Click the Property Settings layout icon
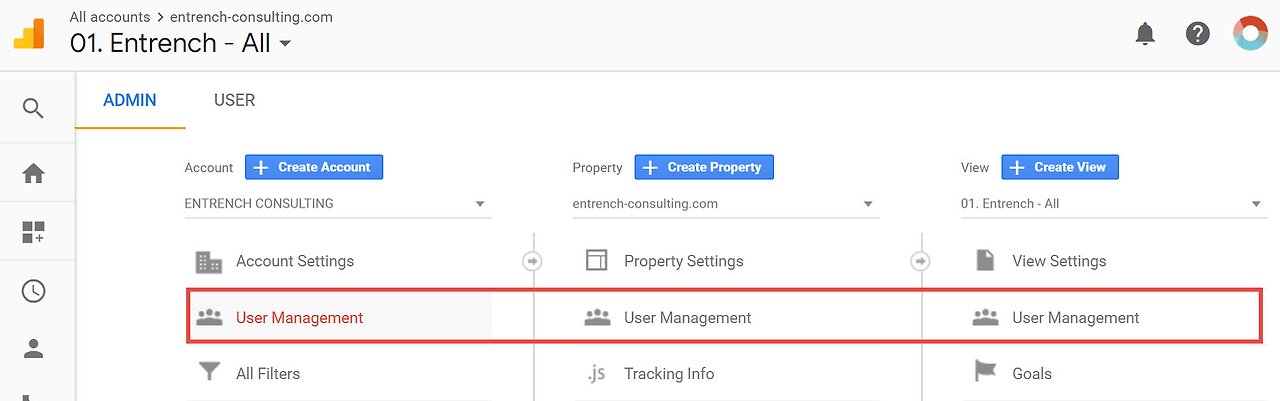Image resolution: width=1280 pixels, height=401 pixels. (x=597, y=261)
